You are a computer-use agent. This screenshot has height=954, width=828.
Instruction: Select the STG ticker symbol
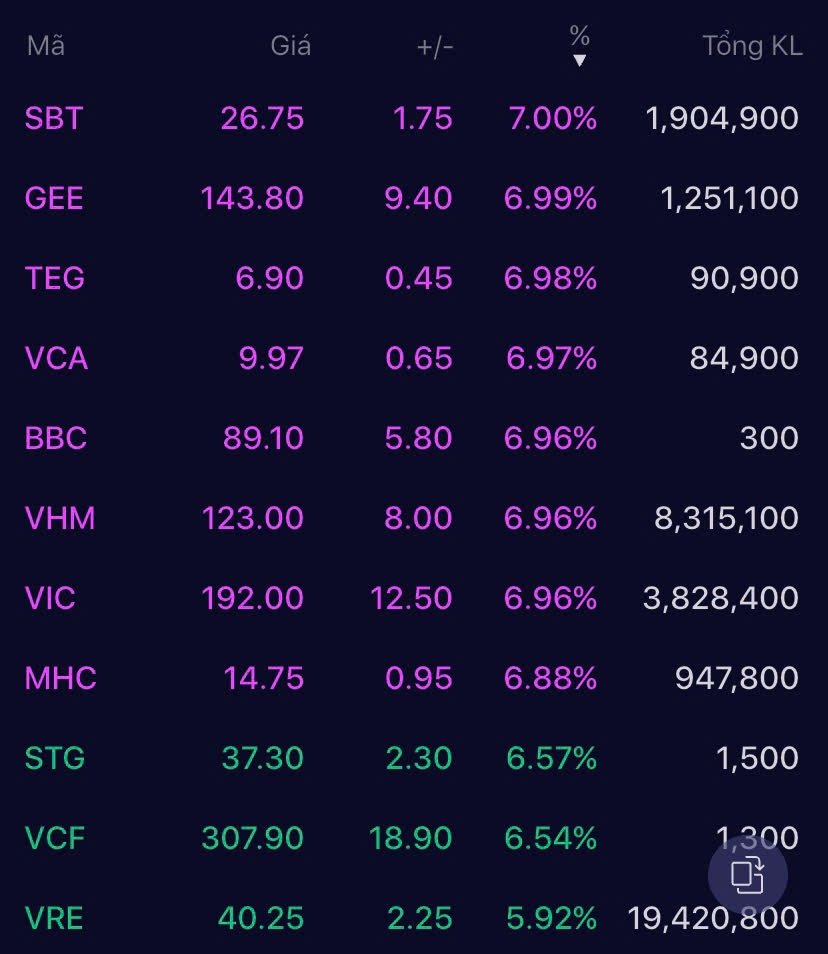54,758
